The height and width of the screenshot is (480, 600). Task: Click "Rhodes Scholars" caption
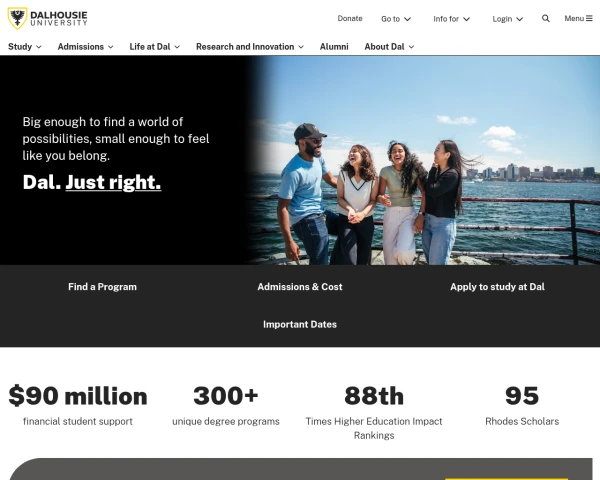[522, 421]
